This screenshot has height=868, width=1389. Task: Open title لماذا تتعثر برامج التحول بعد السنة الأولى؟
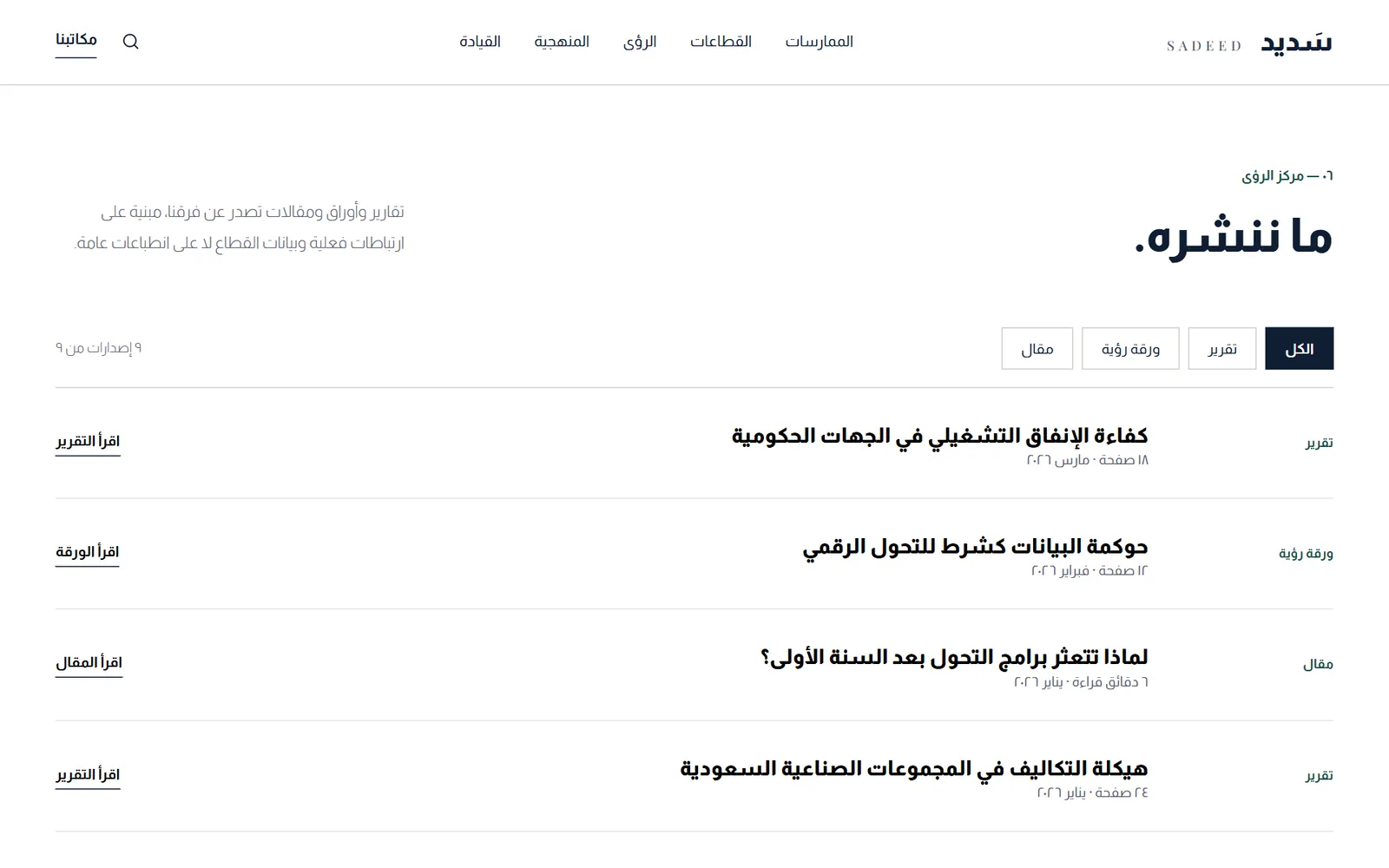954,658
